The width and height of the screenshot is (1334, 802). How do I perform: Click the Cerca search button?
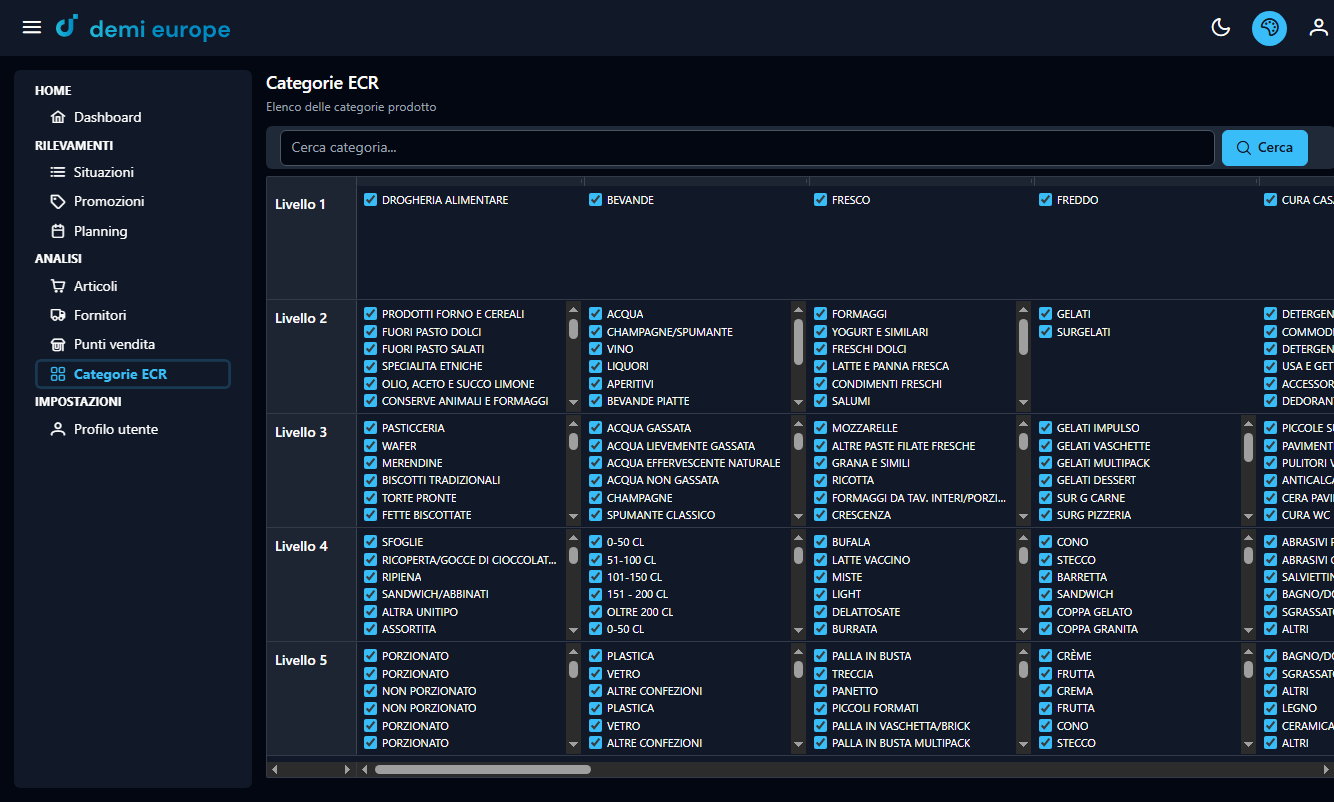(1265, 147)
